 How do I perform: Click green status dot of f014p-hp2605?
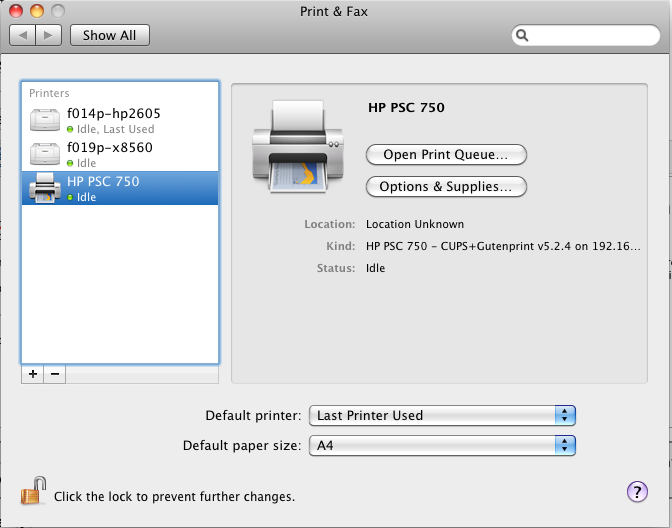[70, 129]
